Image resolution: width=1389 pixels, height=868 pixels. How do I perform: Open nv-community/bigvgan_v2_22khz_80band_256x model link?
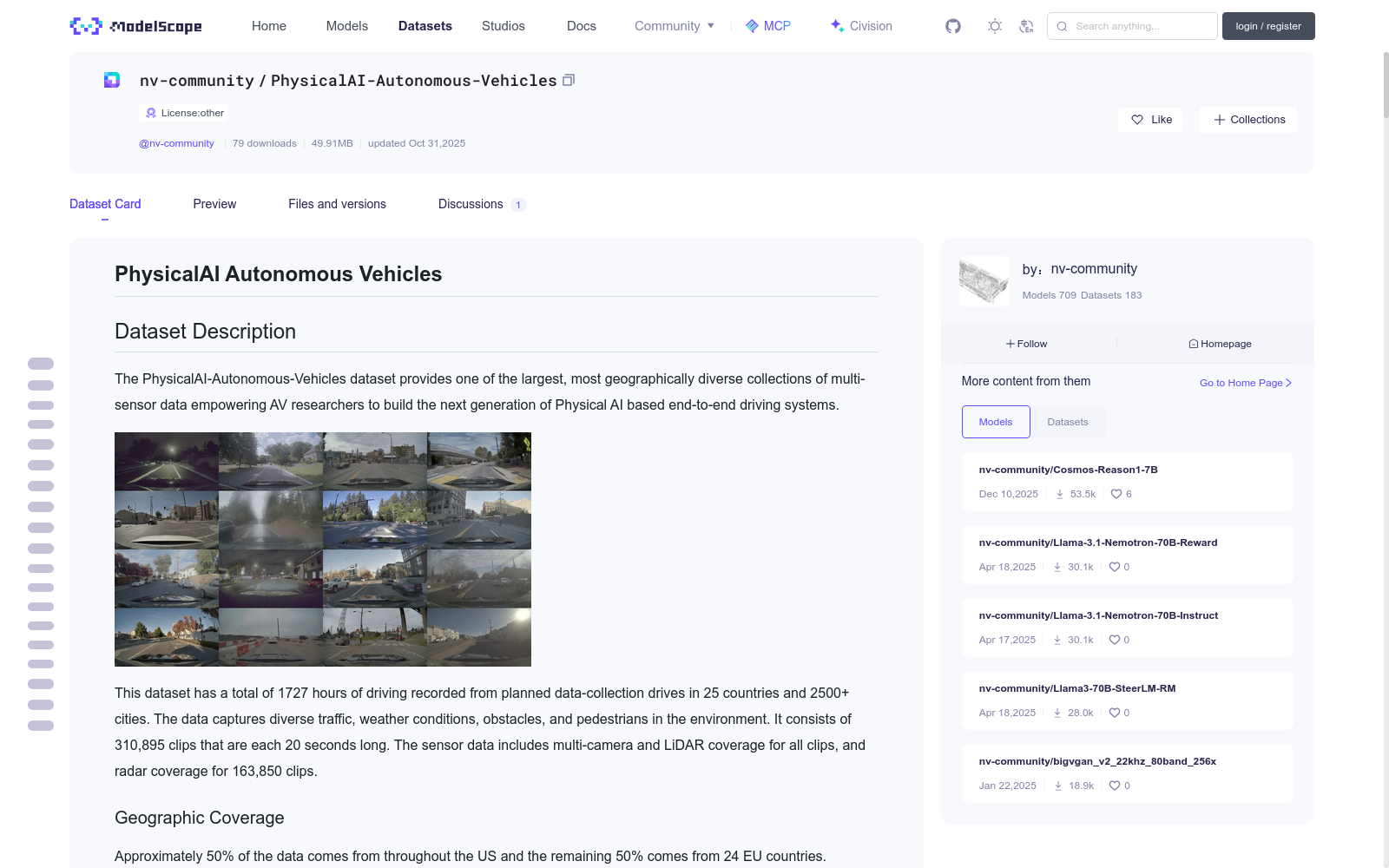[x=1097, y=761]
